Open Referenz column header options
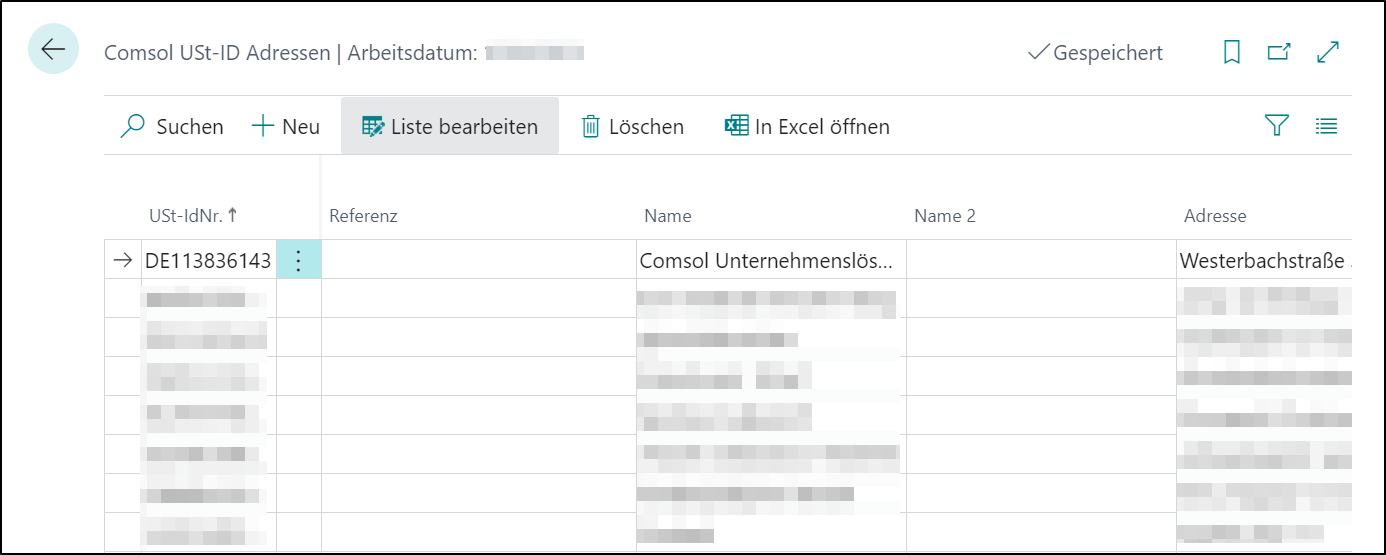The width and height of the screenshot is (1386, 555). coord(364,216)
